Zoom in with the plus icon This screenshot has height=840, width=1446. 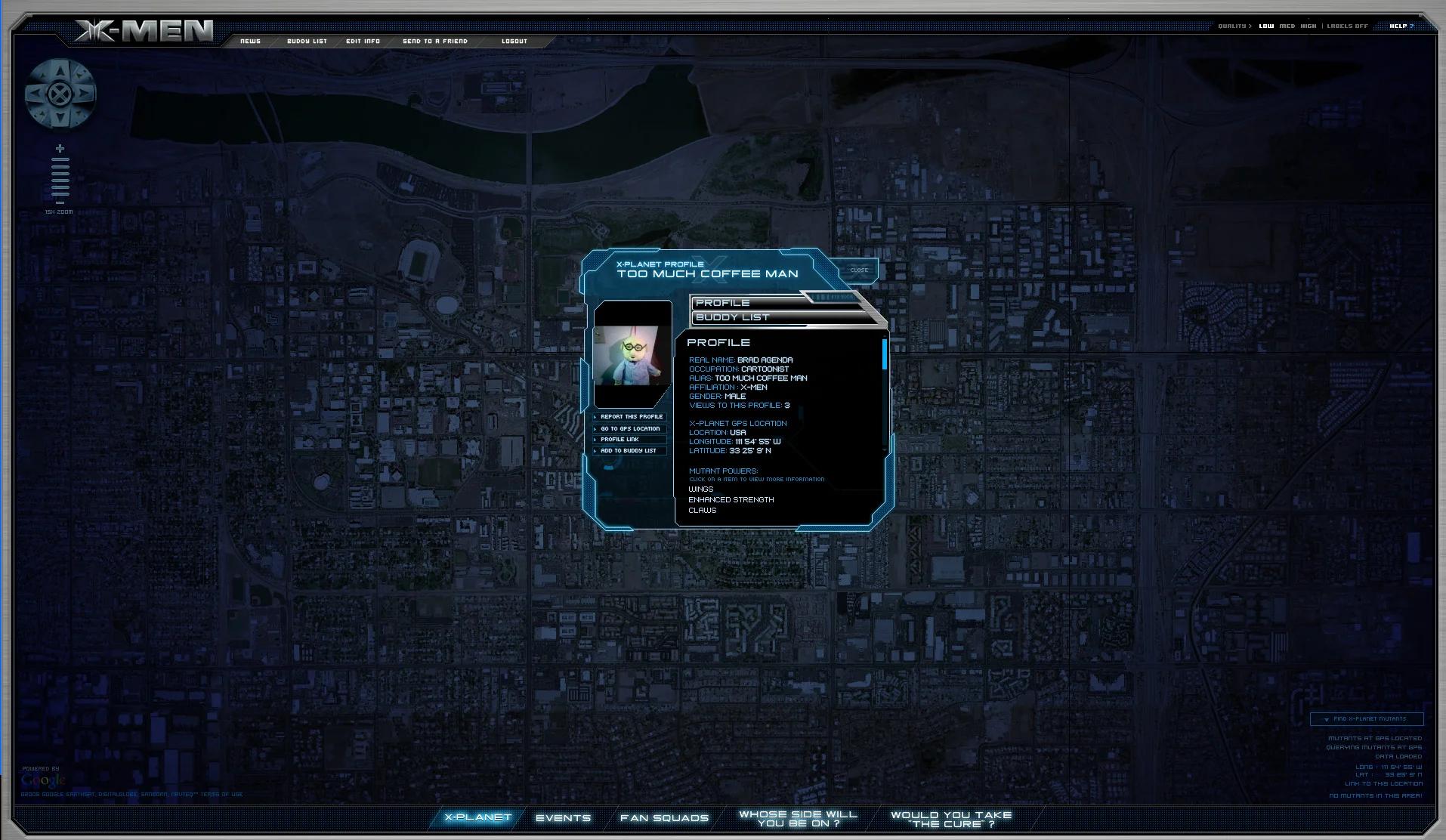(60, 149)
